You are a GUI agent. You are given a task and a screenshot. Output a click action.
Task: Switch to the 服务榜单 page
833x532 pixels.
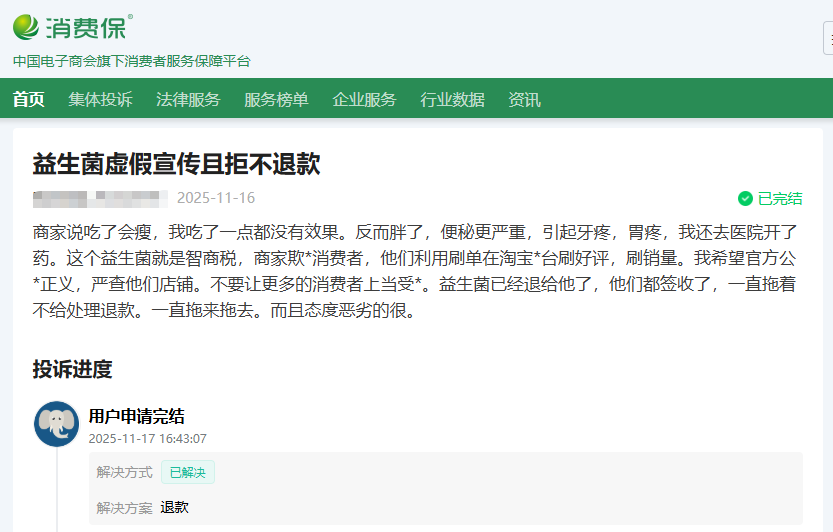tap(276, 99)
